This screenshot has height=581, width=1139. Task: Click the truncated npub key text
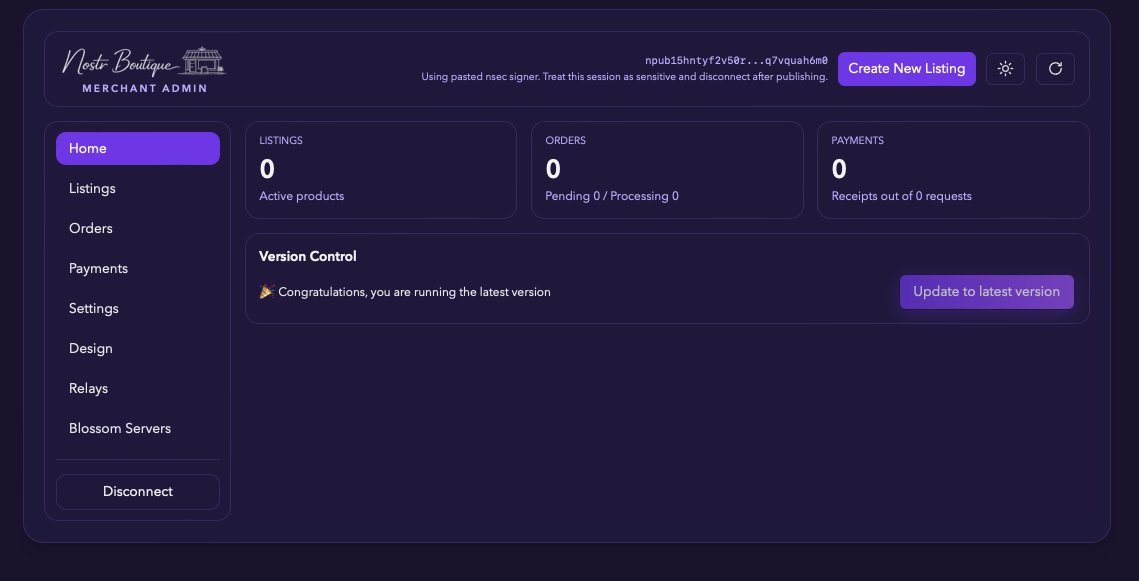pyautogui.click(x=736, y=60)
